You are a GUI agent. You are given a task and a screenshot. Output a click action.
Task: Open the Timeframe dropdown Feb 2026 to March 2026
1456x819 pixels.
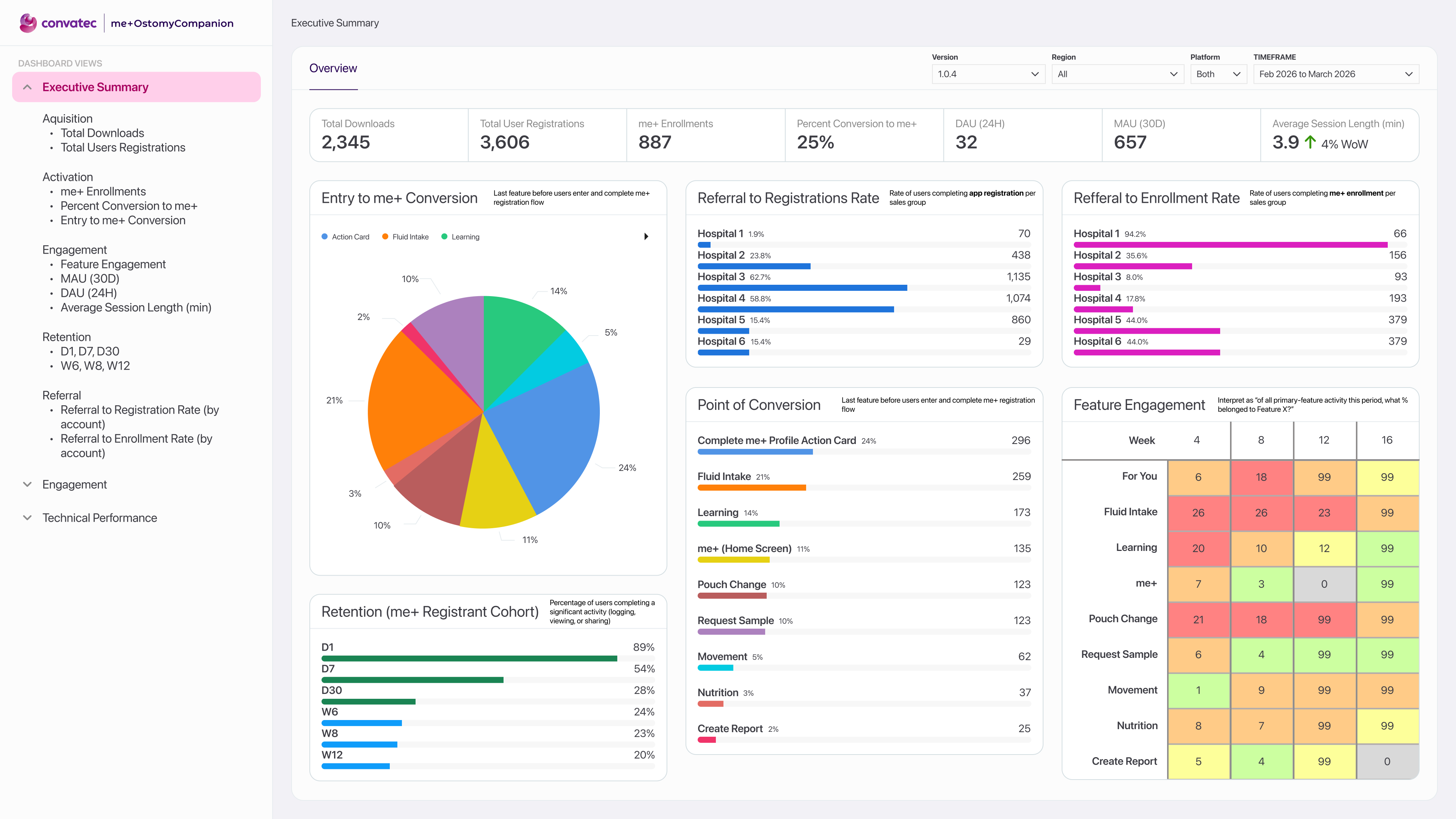[1335, 74]
